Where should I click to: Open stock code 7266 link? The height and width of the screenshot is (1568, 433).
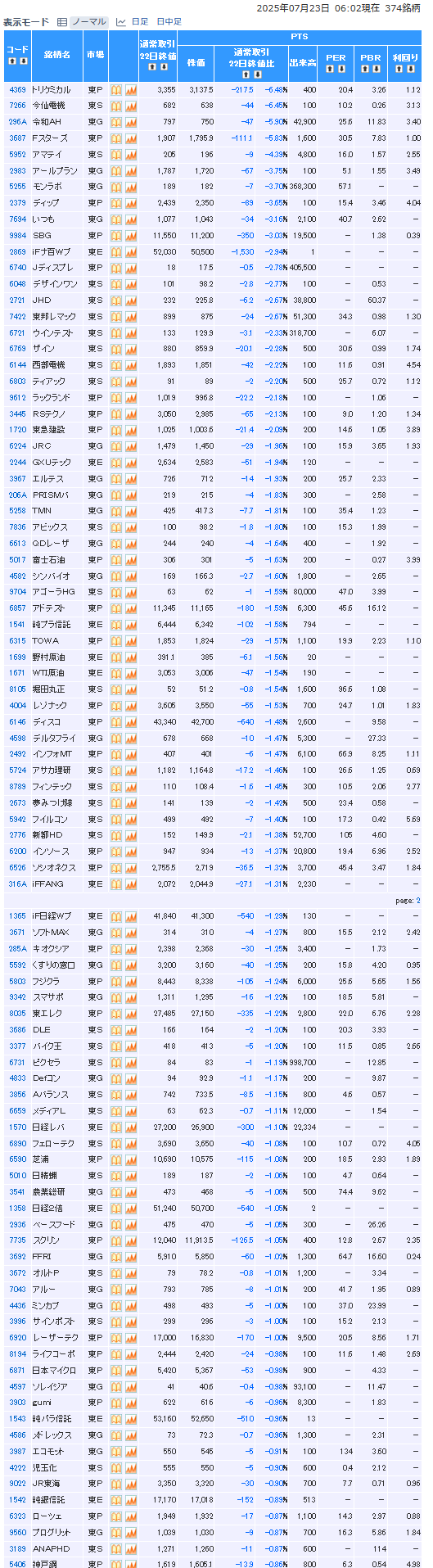tap(17, 106)
